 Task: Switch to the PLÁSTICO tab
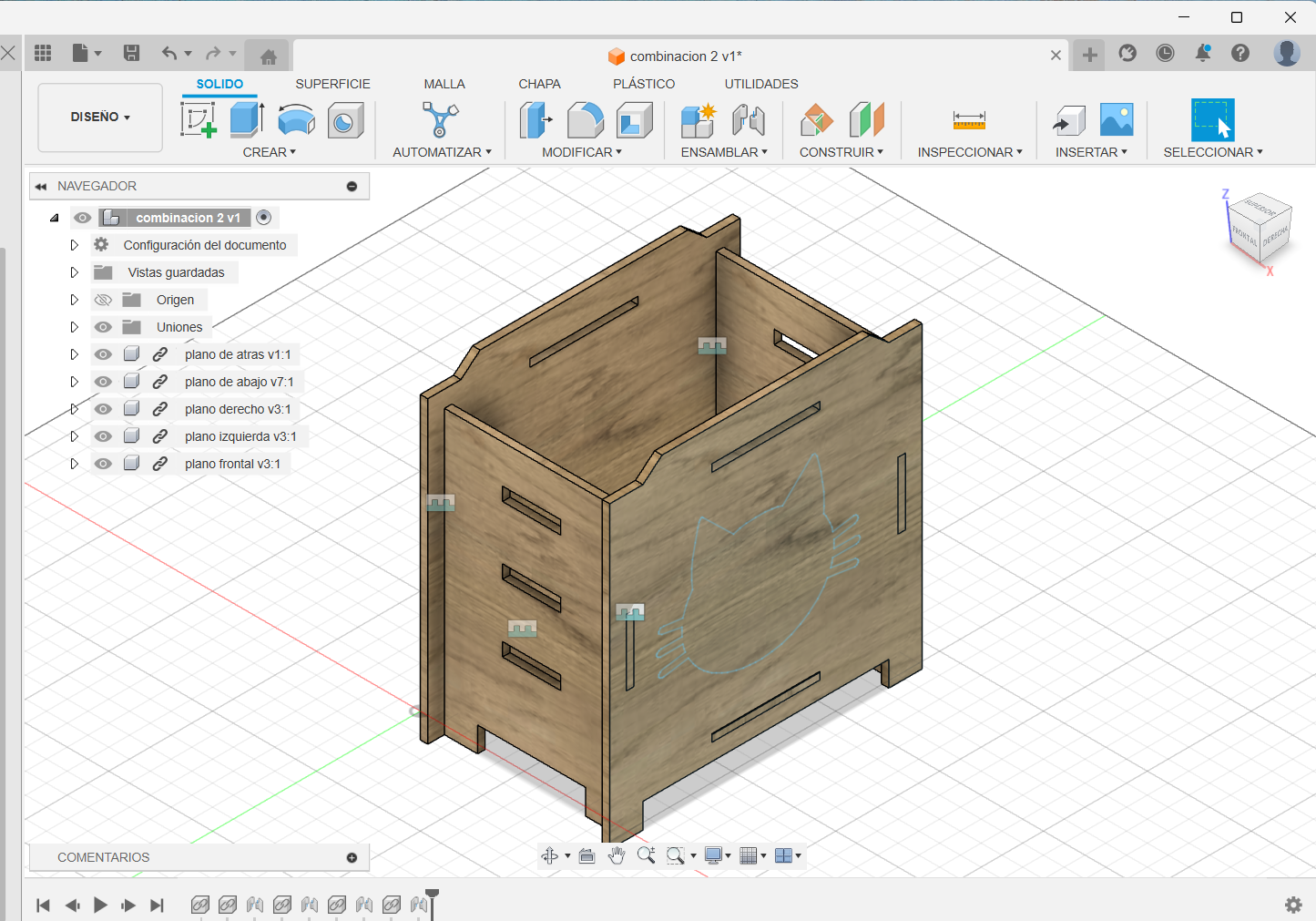click(644, 84)
